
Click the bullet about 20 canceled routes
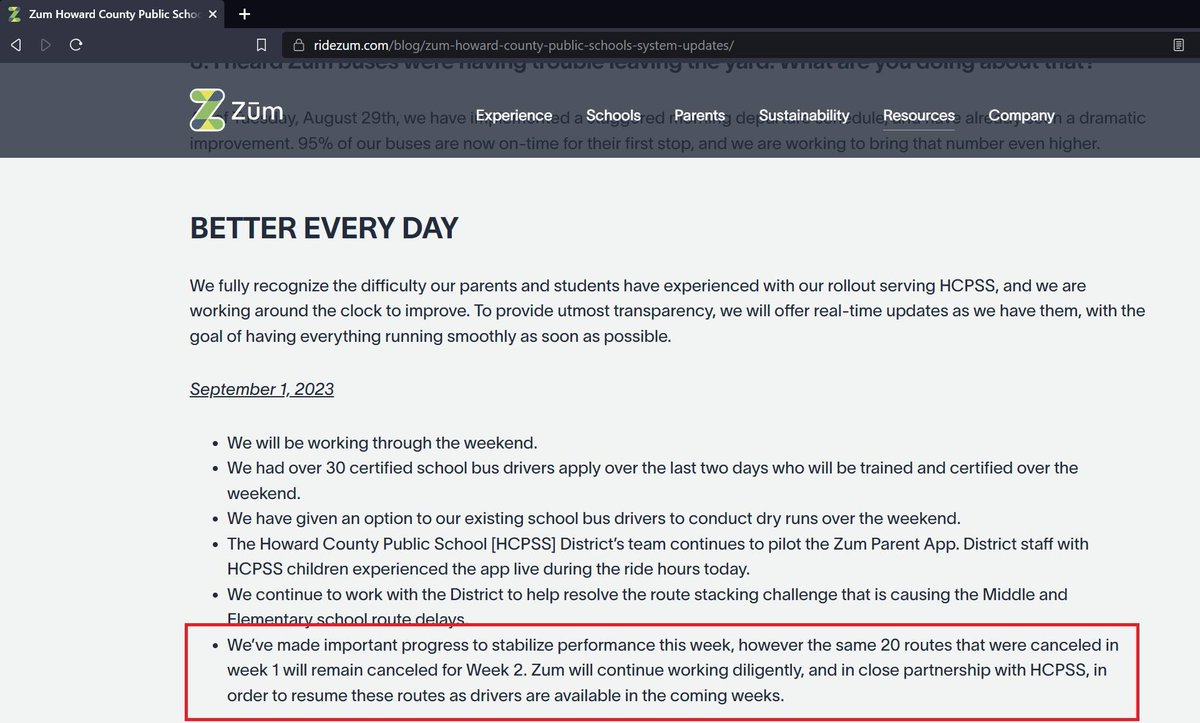point(673,669)
